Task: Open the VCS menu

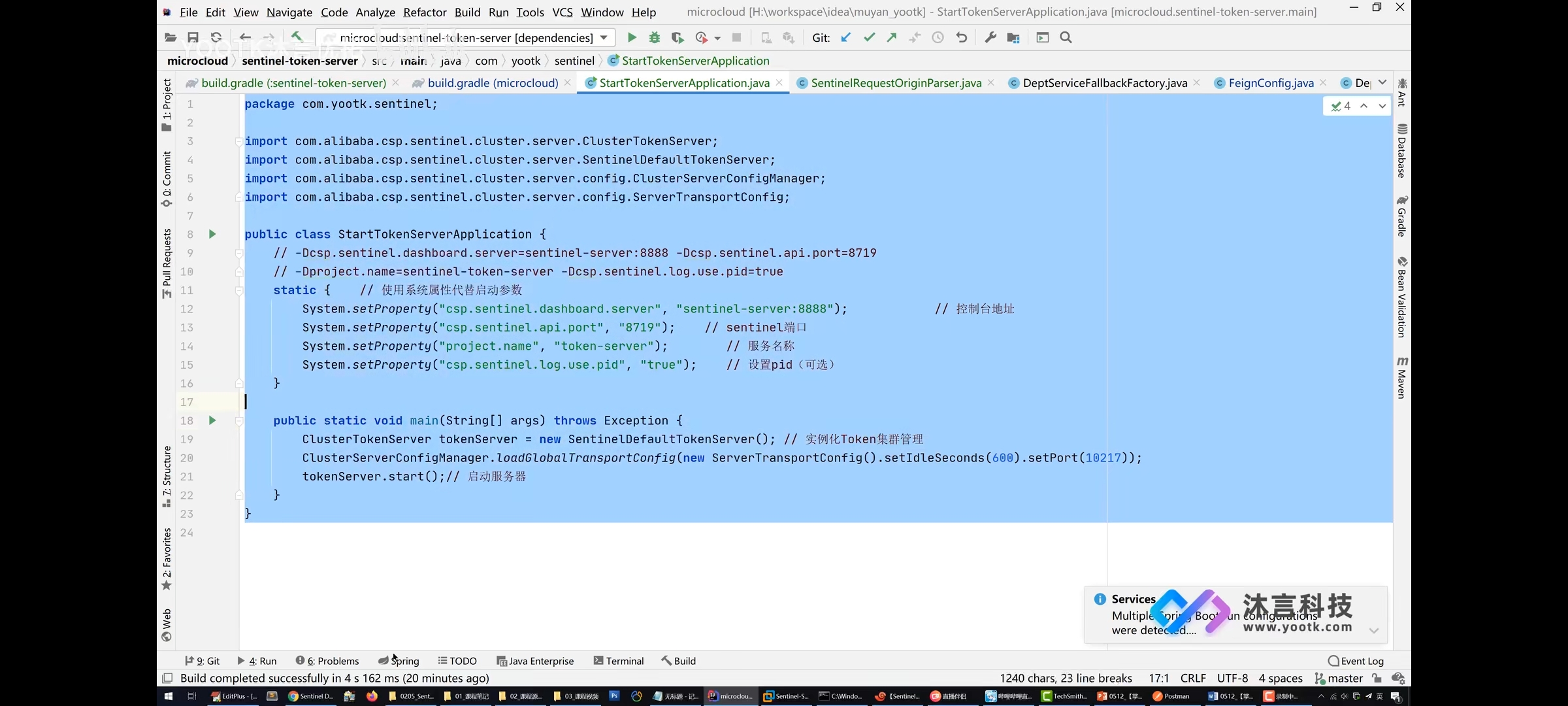Action: 562,12
